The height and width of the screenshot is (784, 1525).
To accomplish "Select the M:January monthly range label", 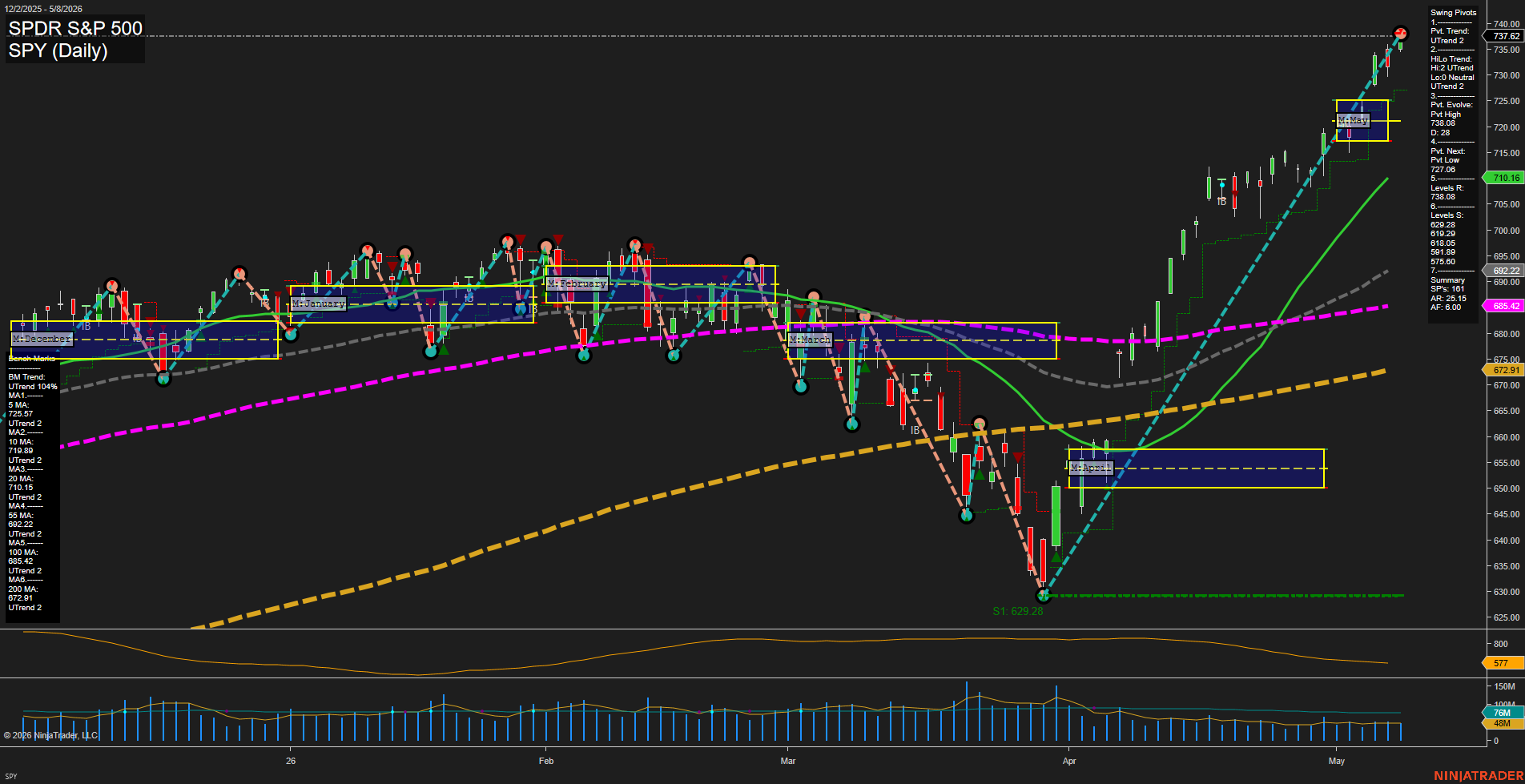I will click(x=319, y=304).
